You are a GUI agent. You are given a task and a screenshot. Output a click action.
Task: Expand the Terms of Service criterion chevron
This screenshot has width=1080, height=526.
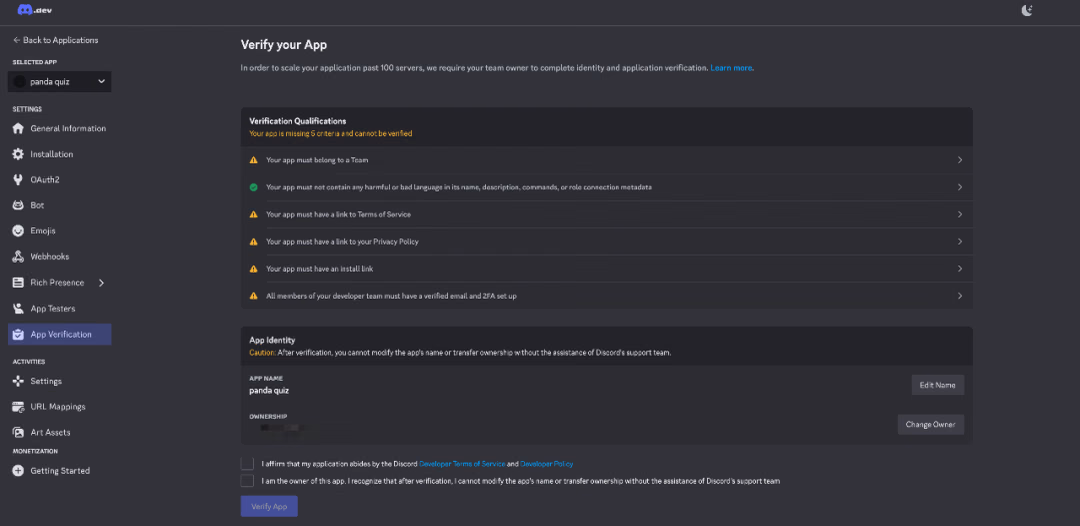click(959, 215)
